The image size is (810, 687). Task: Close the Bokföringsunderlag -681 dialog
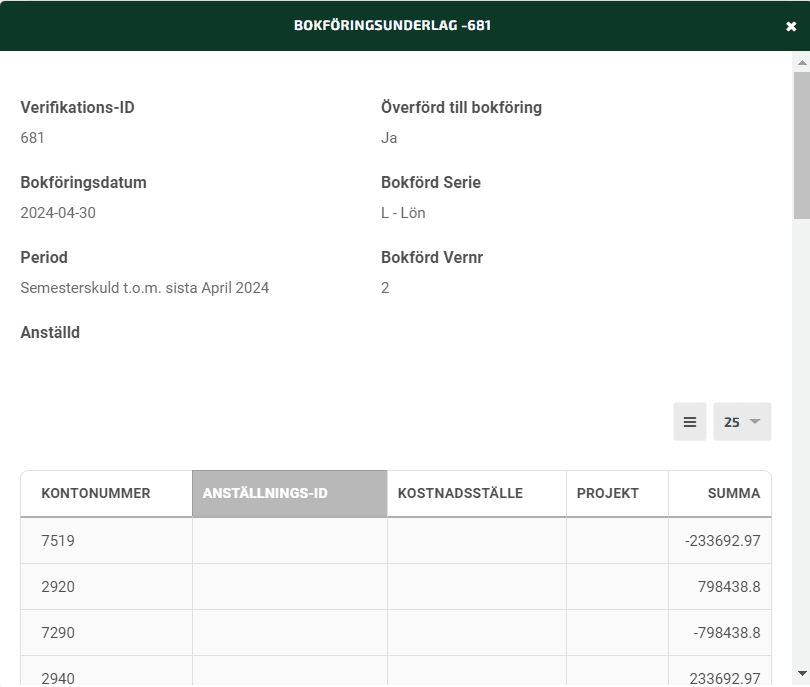[x=791, y=27]
